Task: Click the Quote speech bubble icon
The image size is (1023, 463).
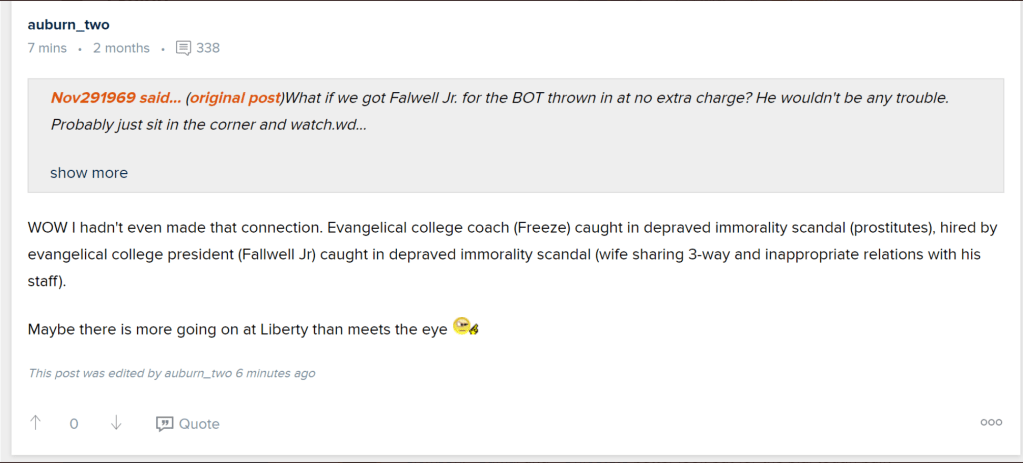Action: (x=165, y=424)
